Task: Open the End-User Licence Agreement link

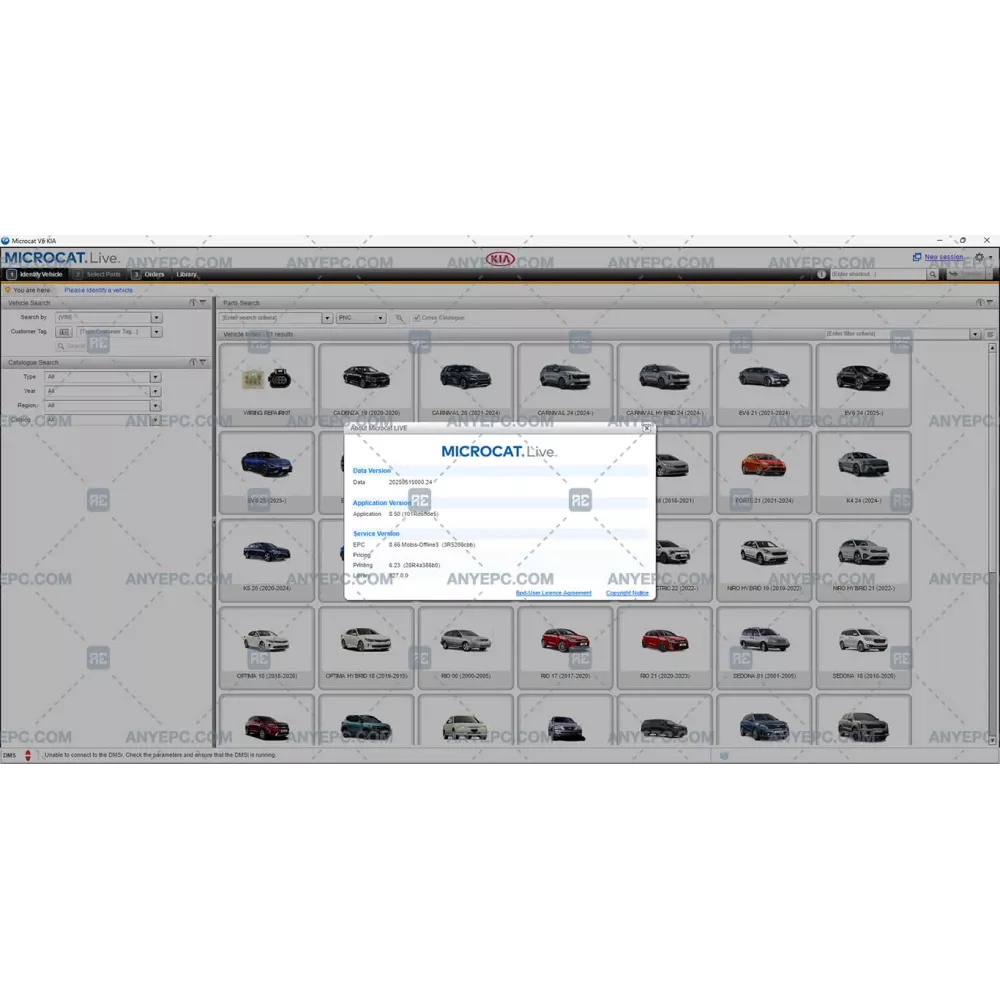Action: [553, 593]
